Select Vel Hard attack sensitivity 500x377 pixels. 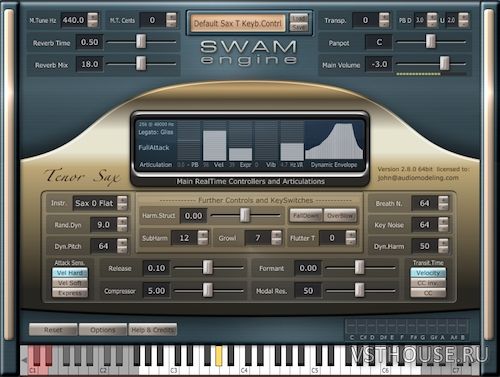click(x=70, y=273)
